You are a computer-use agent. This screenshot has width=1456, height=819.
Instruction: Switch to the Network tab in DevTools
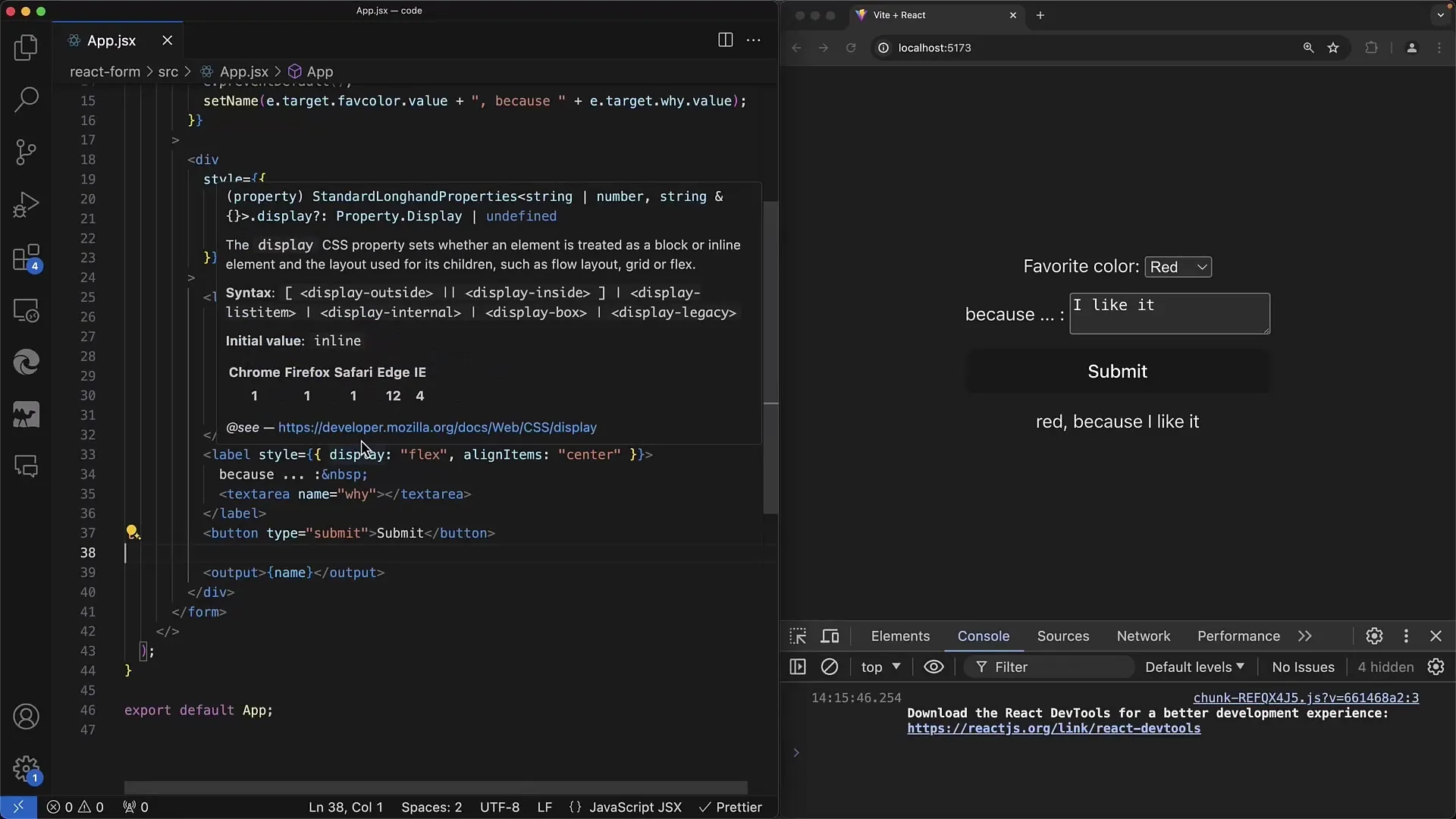click(x=1144, y=636)
